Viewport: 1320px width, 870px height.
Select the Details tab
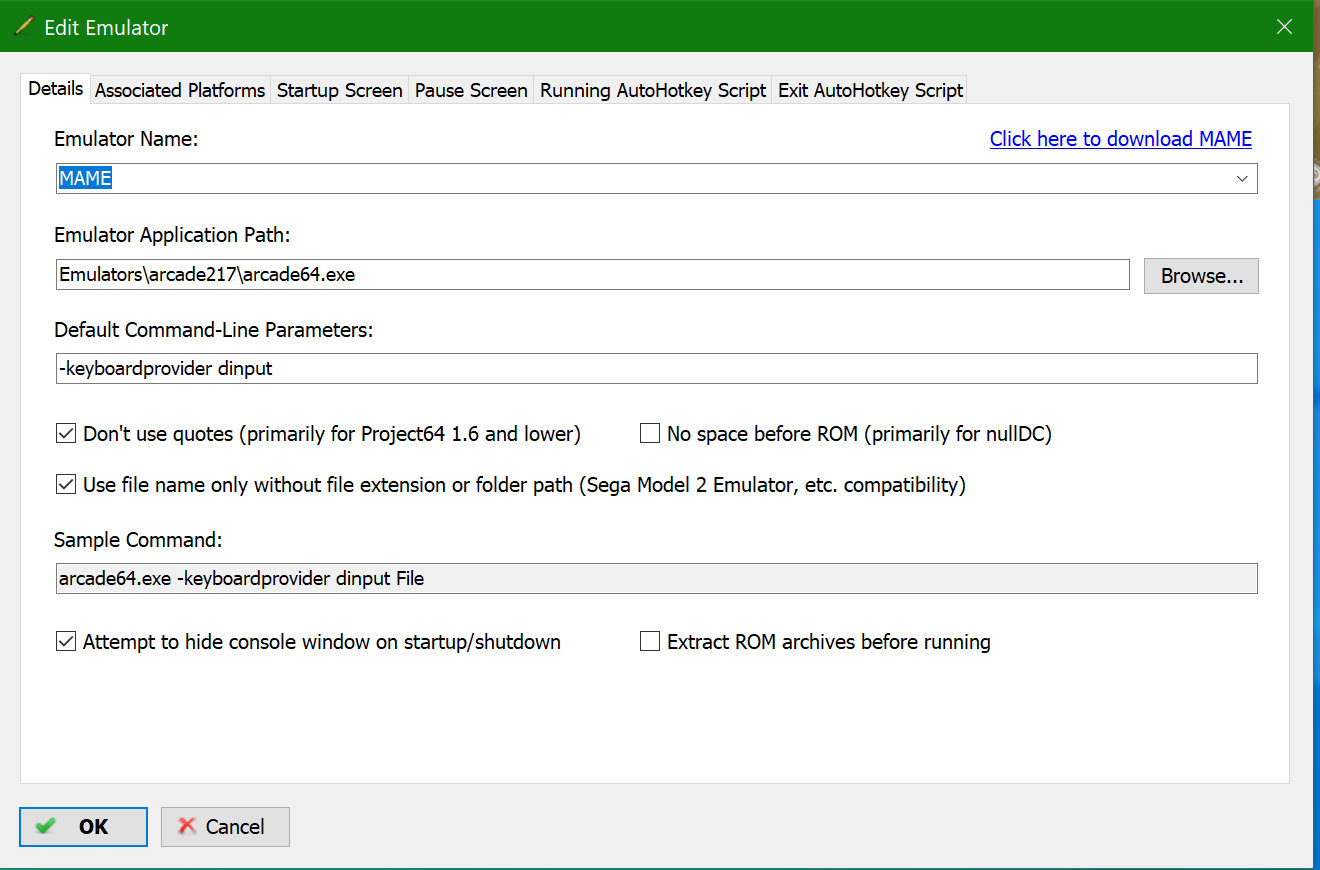tap(56, 88)
